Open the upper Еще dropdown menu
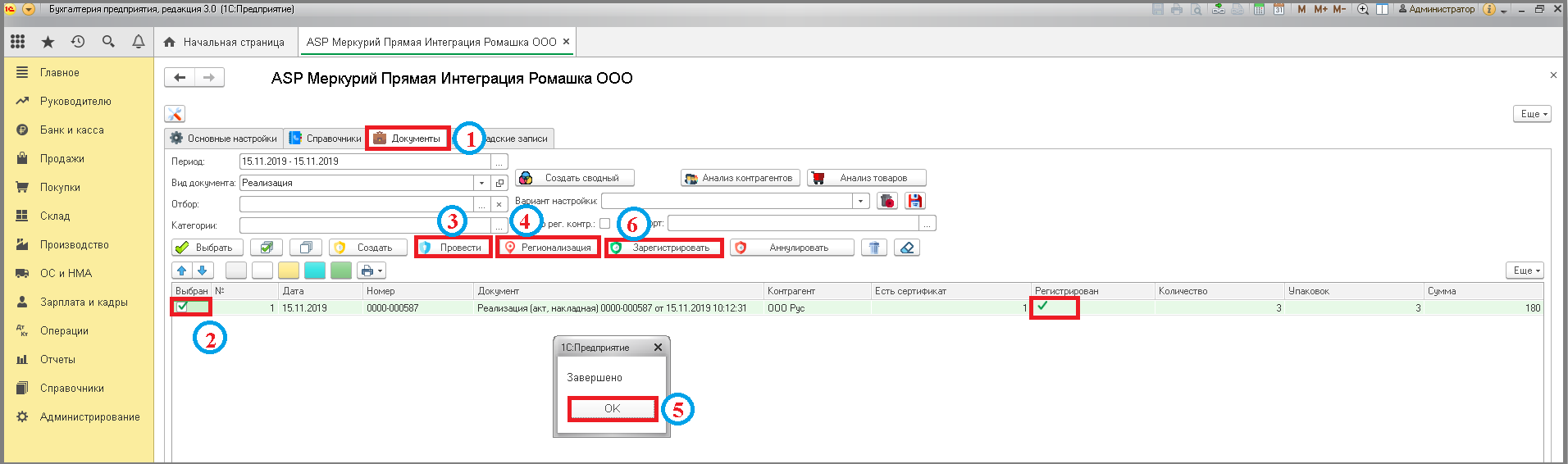The height and width of the screenshot is (464, 1568). coord(1532,114)
